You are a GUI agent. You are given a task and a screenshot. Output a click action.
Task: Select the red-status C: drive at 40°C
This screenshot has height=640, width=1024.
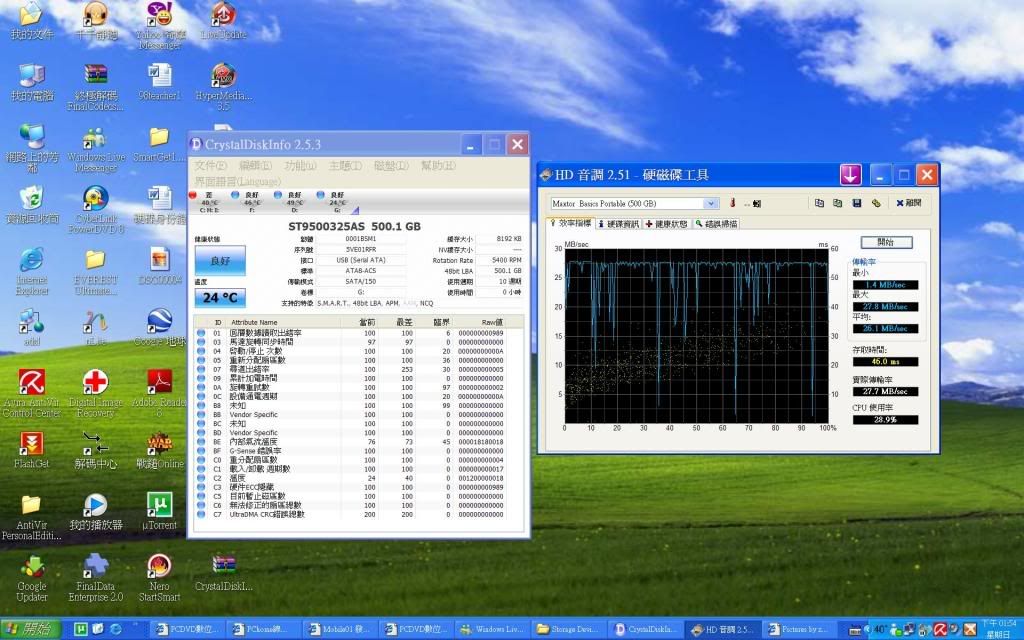click(208, 202)
